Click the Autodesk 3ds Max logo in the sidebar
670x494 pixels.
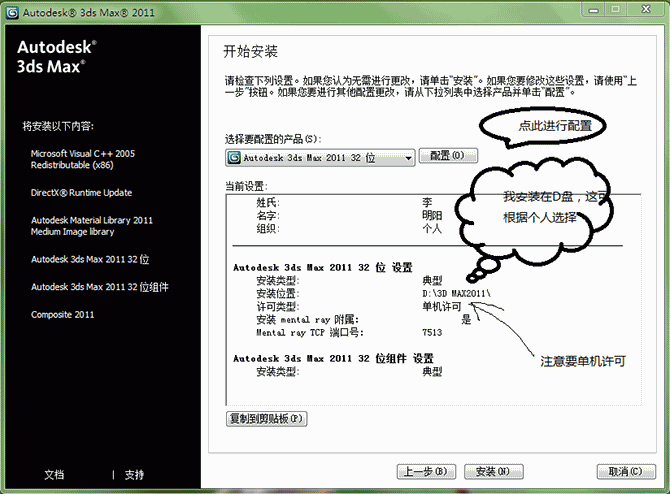tap(56, 57)
